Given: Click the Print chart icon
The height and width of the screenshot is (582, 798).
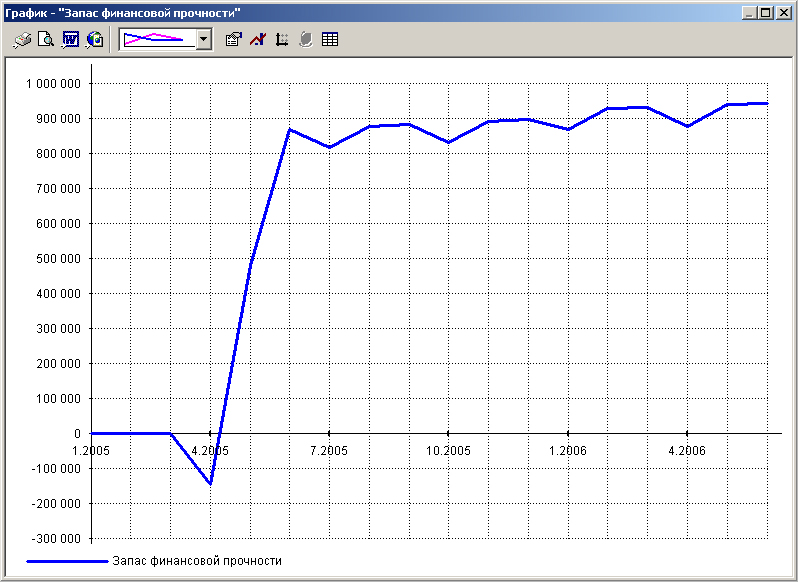Looking at the screenshot, I should (x=22, y=40).
